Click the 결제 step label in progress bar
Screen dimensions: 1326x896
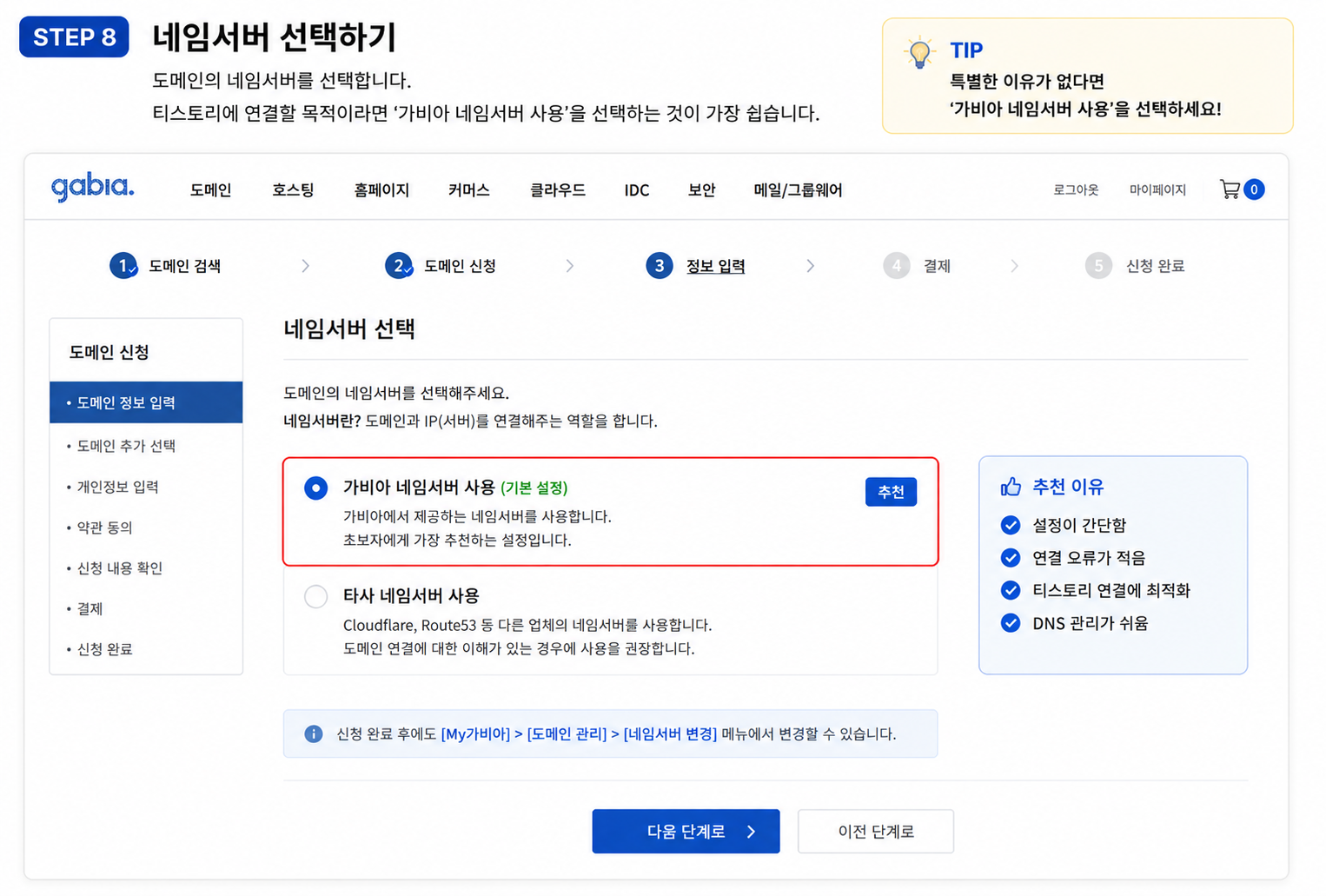[937, 266]
